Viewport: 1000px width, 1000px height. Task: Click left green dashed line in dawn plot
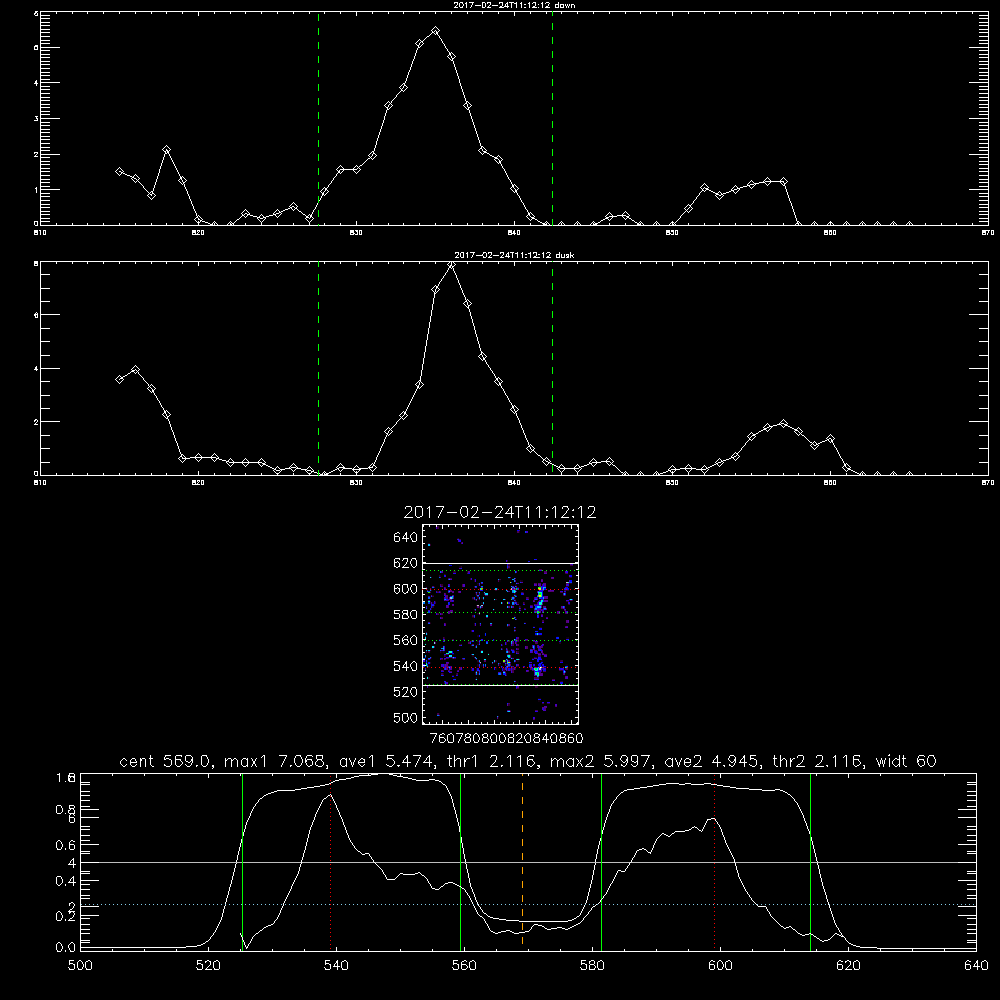(318, 118)
